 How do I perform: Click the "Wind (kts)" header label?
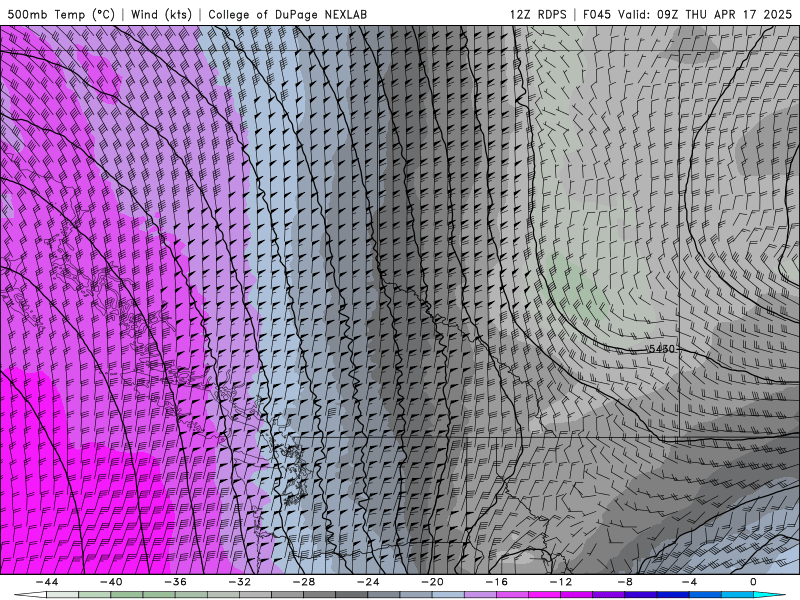coord(161,14)
